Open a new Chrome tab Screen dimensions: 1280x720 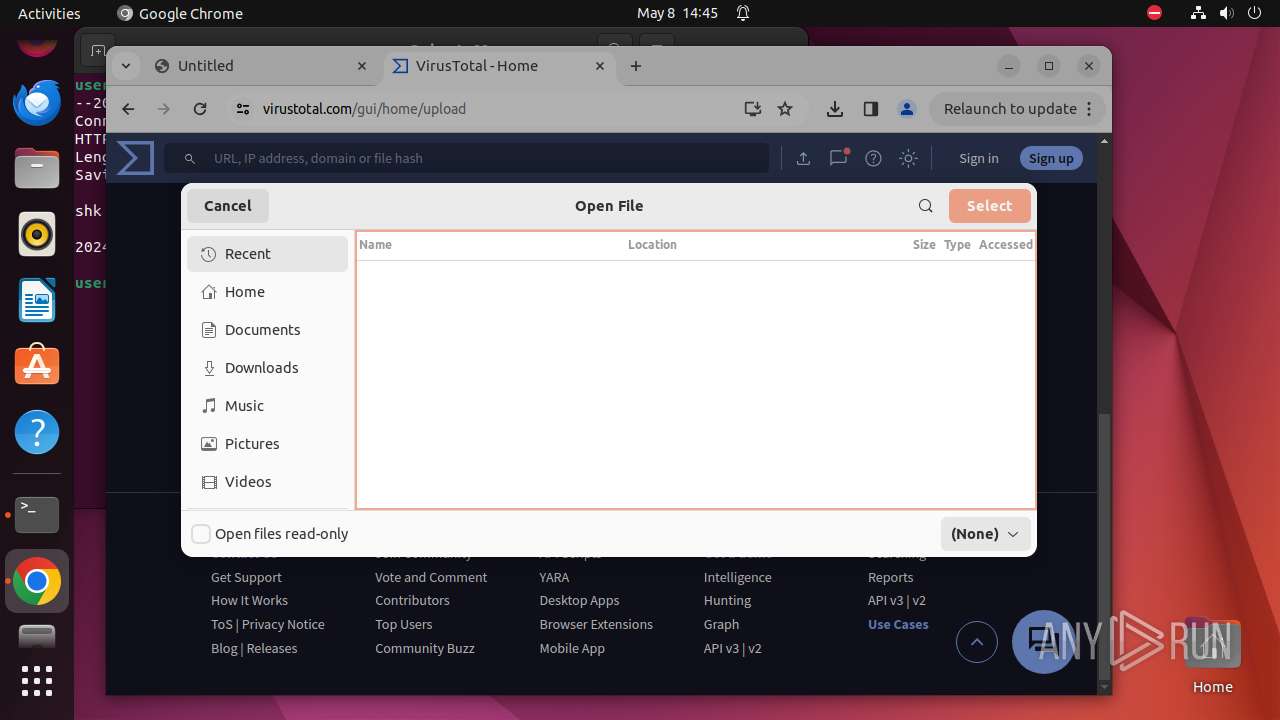(x=636, y=66)
